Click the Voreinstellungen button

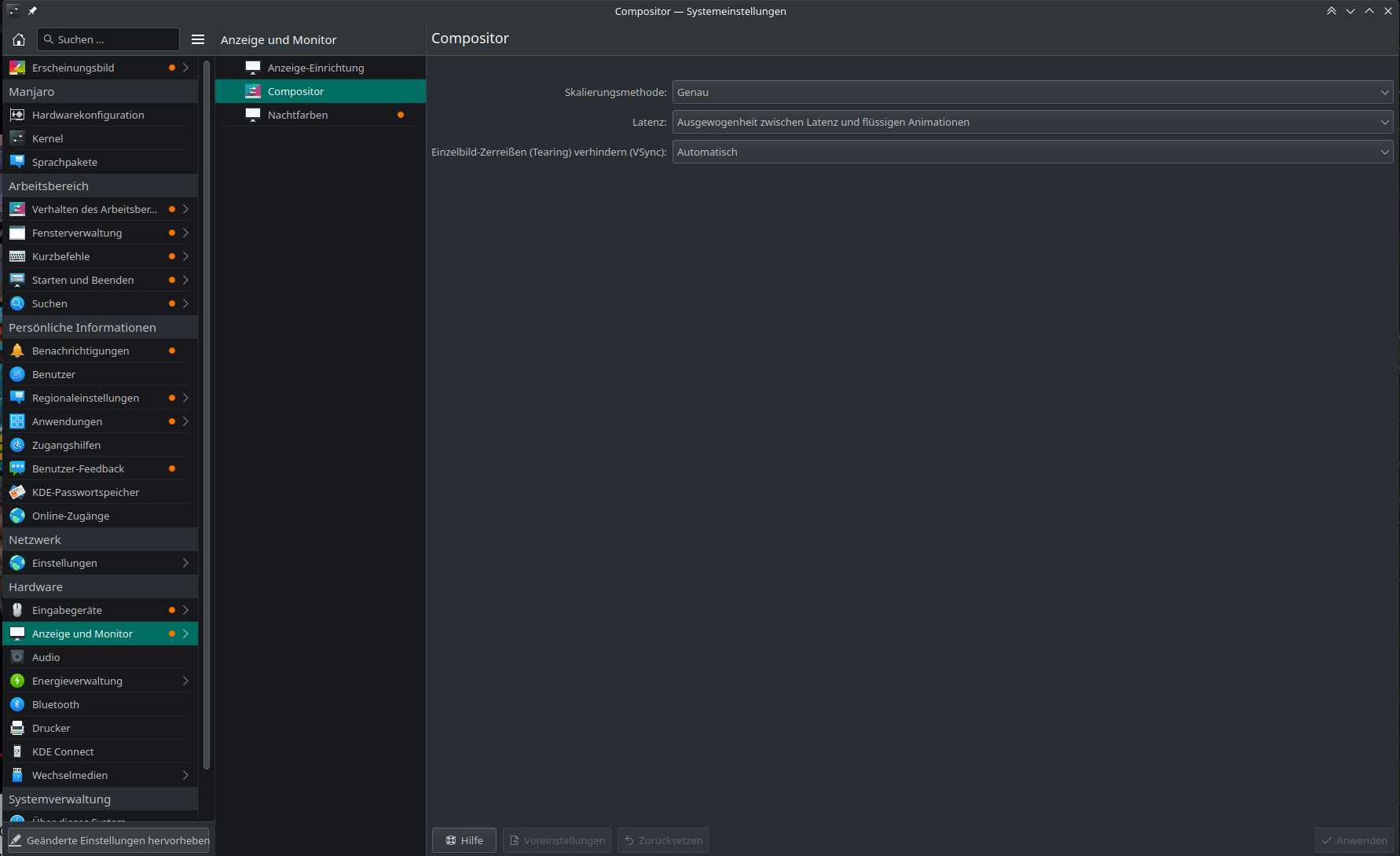point(558,840)
